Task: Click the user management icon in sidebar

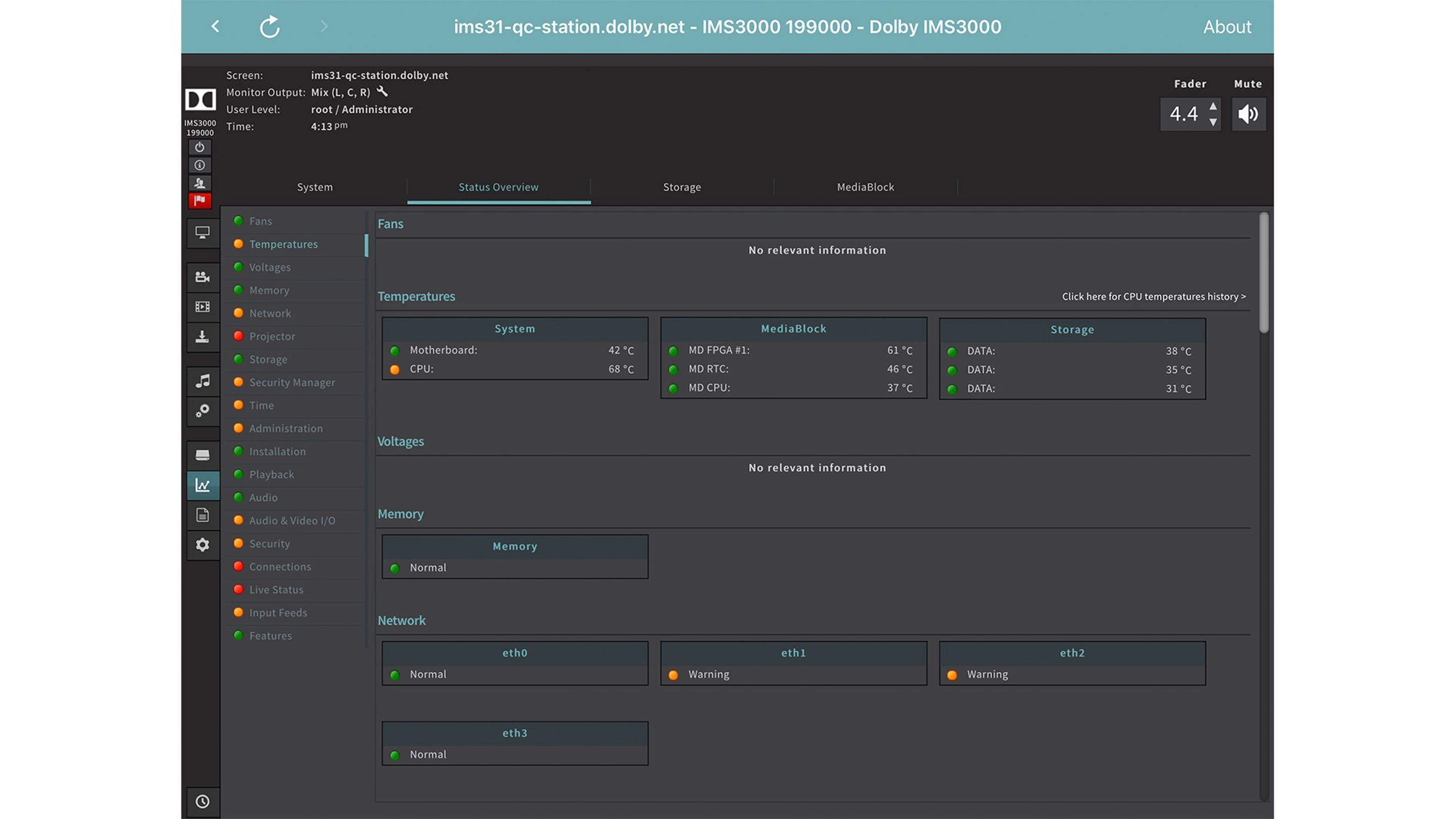Action: pyautogui.click(x=200, y=182)
